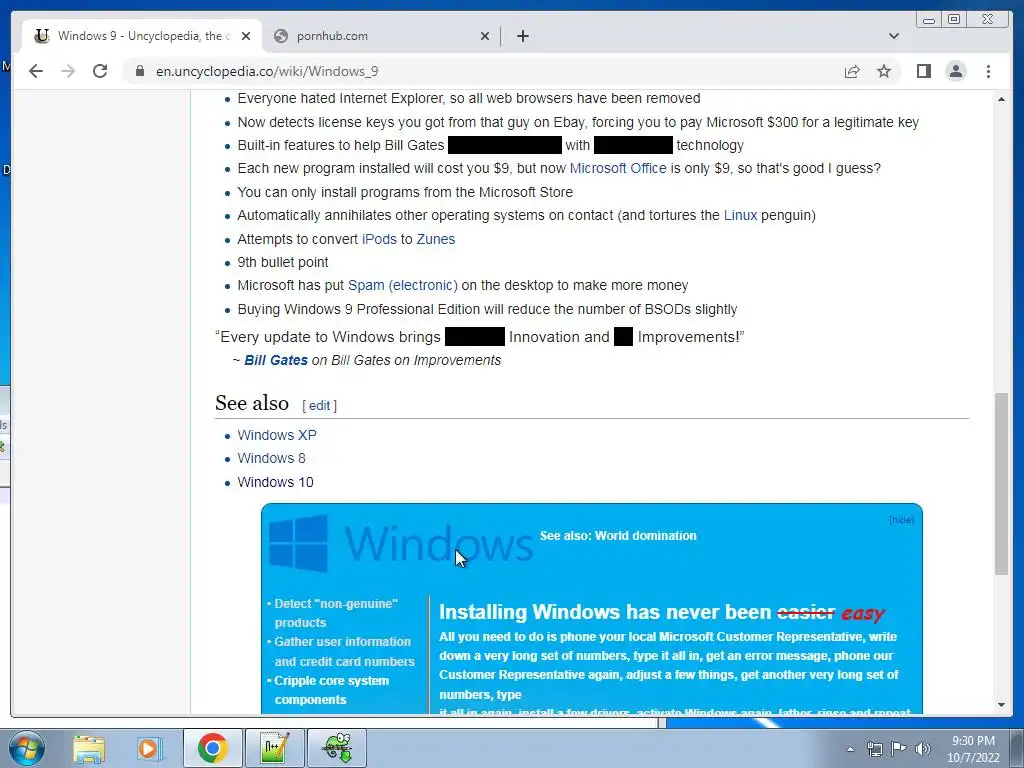View site info via the padlock icon
This screenshot has height=768, width=1024.
140,71
